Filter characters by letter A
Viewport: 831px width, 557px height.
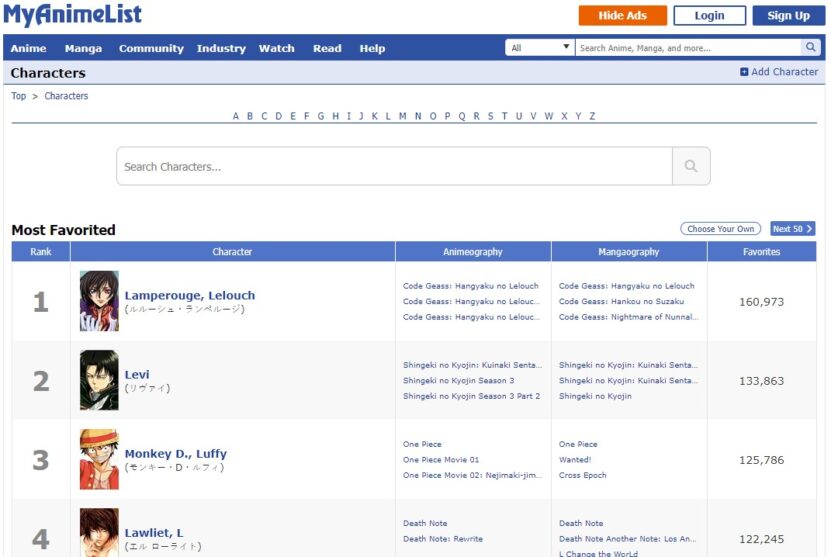click(x=236, y=116)
